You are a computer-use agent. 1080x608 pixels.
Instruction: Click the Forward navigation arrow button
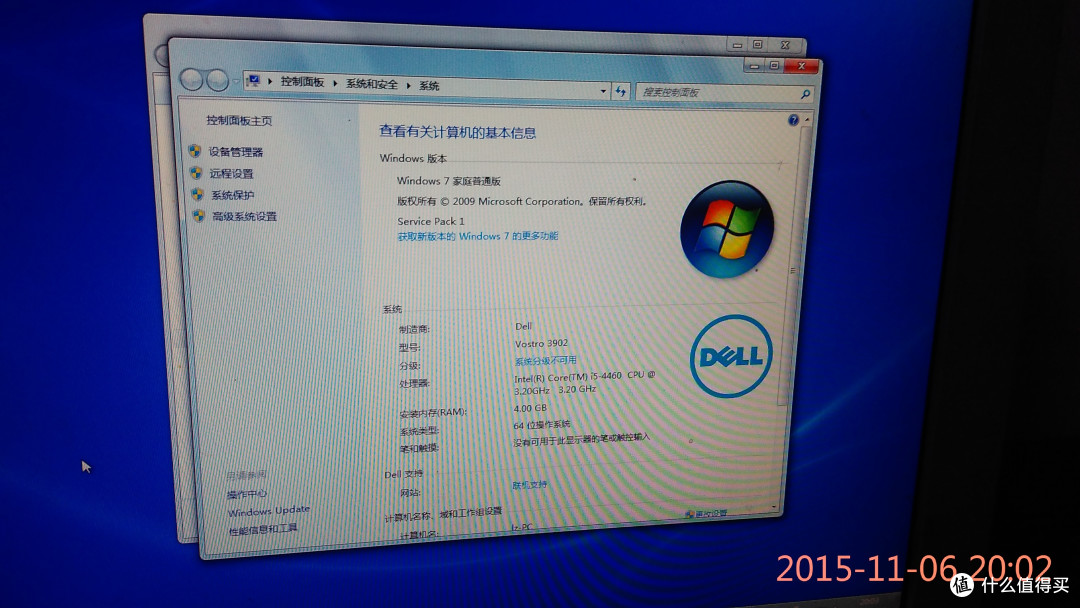click(x=218, y=81)
